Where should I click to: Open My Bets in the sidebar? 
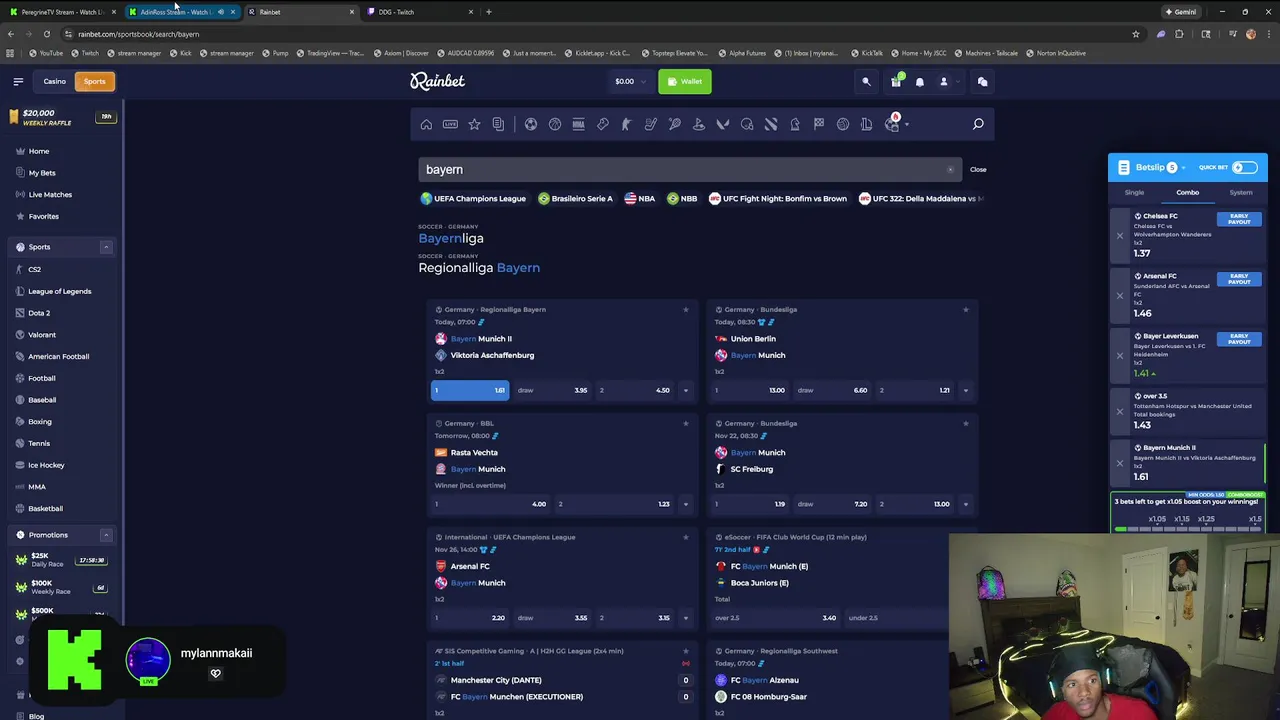(42, 173)
